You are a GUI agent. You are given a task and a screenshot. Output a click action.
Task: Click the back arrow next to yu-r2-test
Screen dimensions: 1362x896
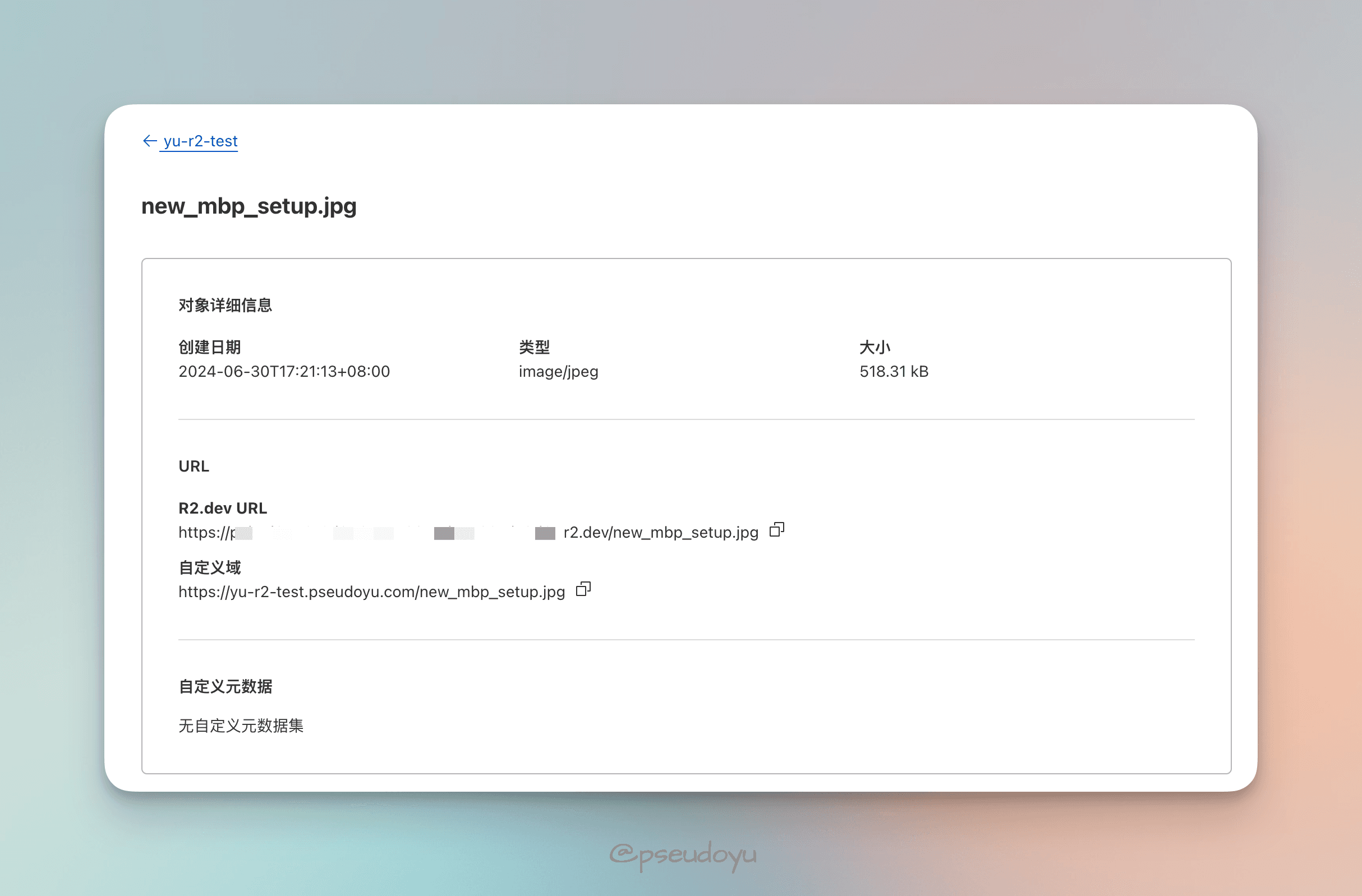(149, 141)
